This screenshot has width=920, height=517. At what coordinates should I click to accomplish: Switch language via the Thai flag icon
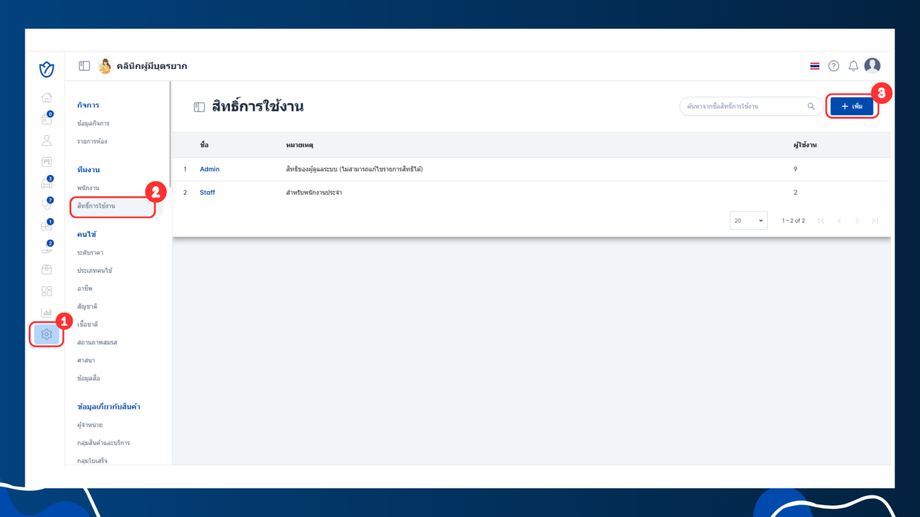point(814,66)
